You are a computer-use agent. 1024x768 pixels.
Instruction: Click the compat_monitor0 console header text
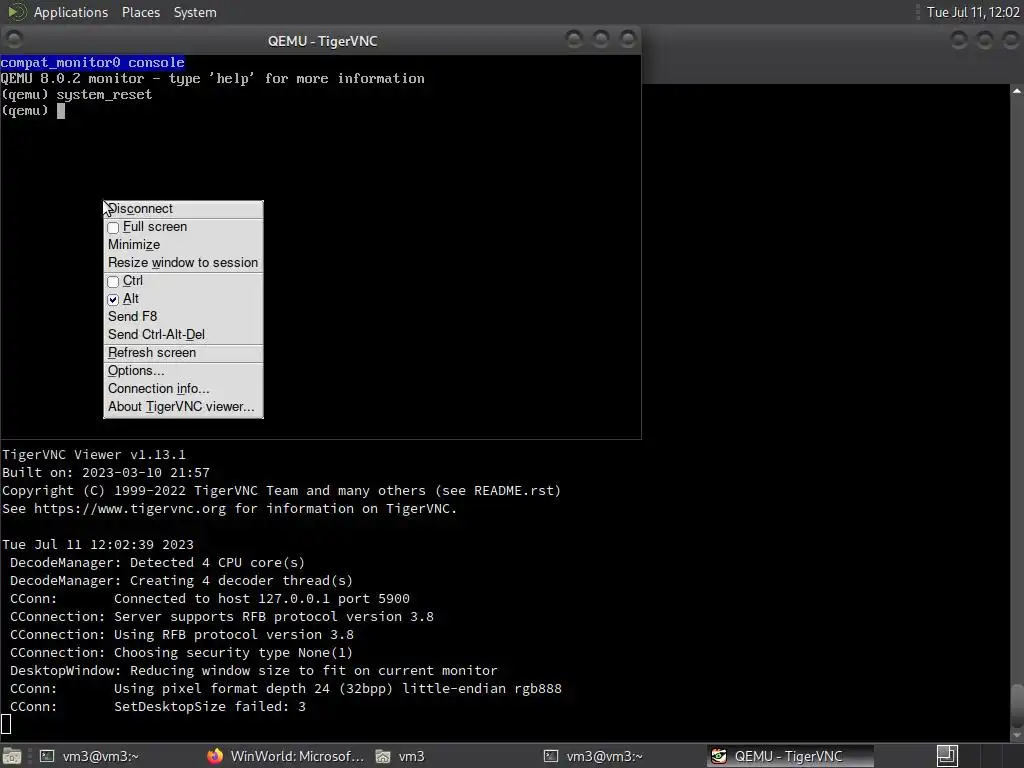coord(92,63)
